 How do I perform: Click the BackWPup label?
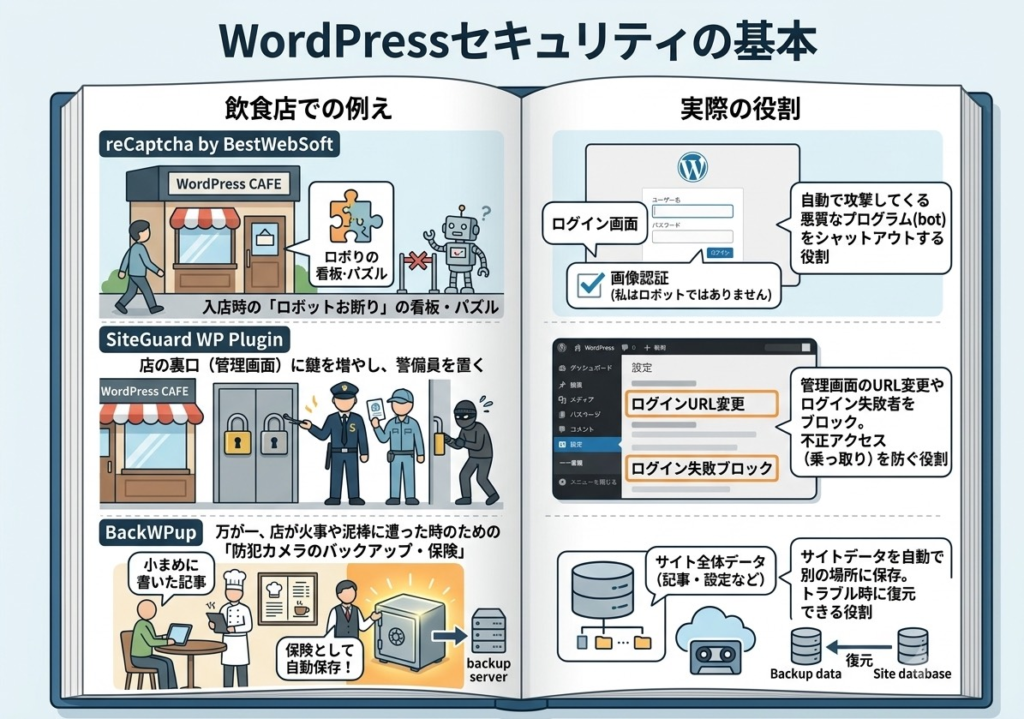151,532
